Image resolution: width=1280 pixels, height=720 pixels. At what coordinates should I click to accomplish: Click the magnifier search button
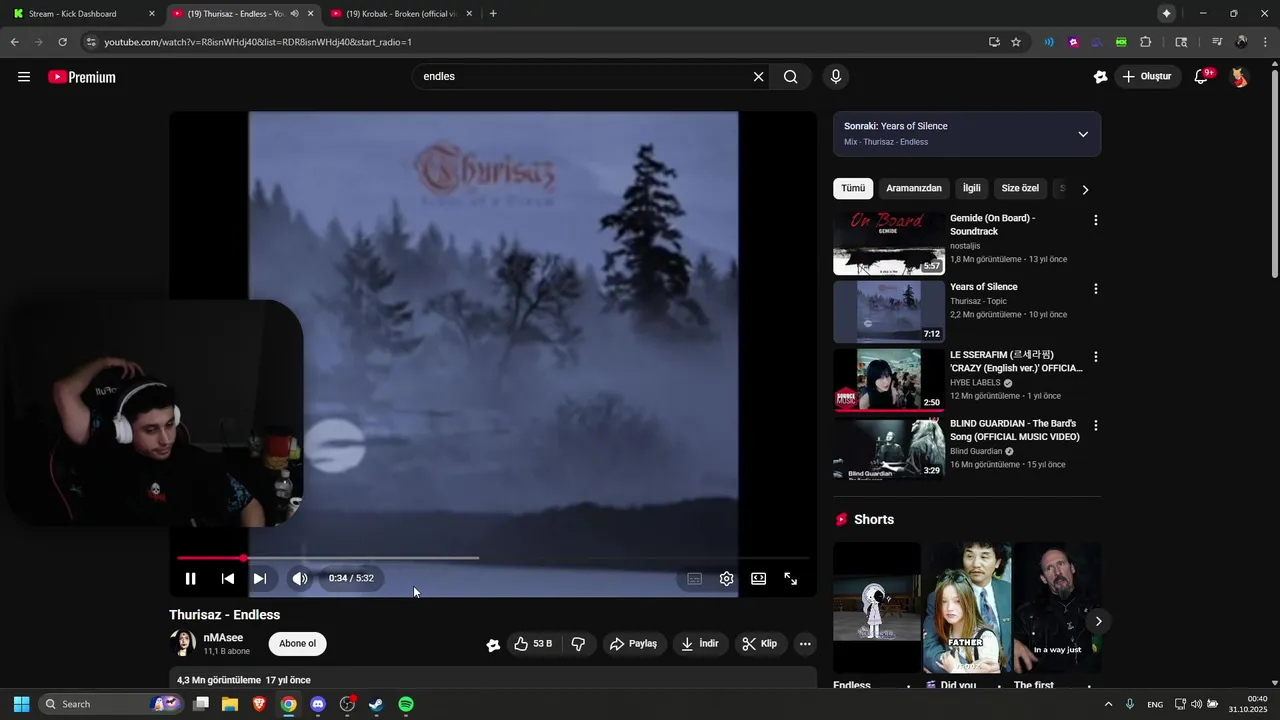tap(790, 77)
